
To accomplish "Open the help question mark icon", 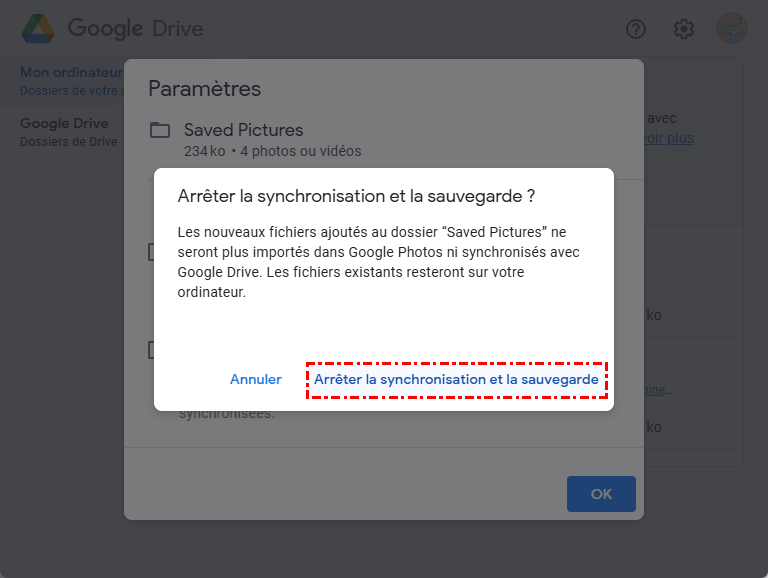I will click(x=636, y=29).
